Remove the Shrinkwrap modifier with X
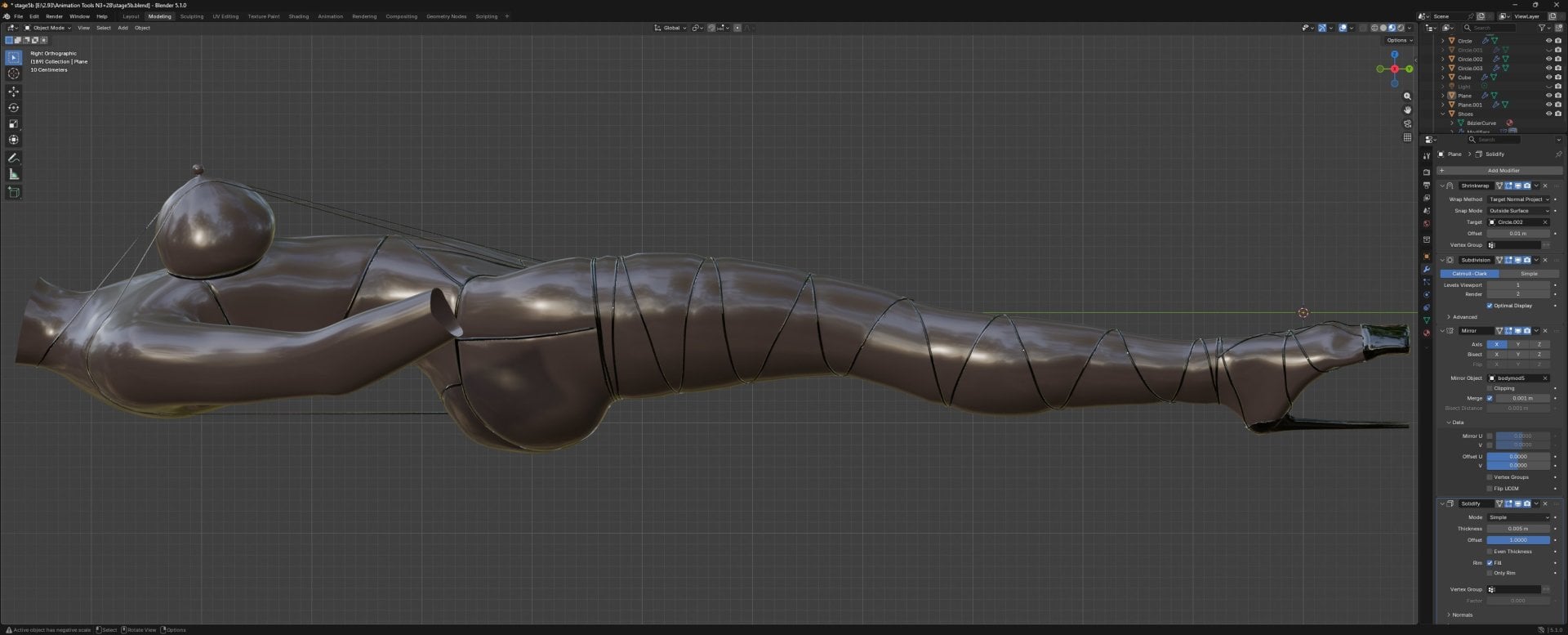This screenshot has height=635, width=1568. tap(1545, 186)
